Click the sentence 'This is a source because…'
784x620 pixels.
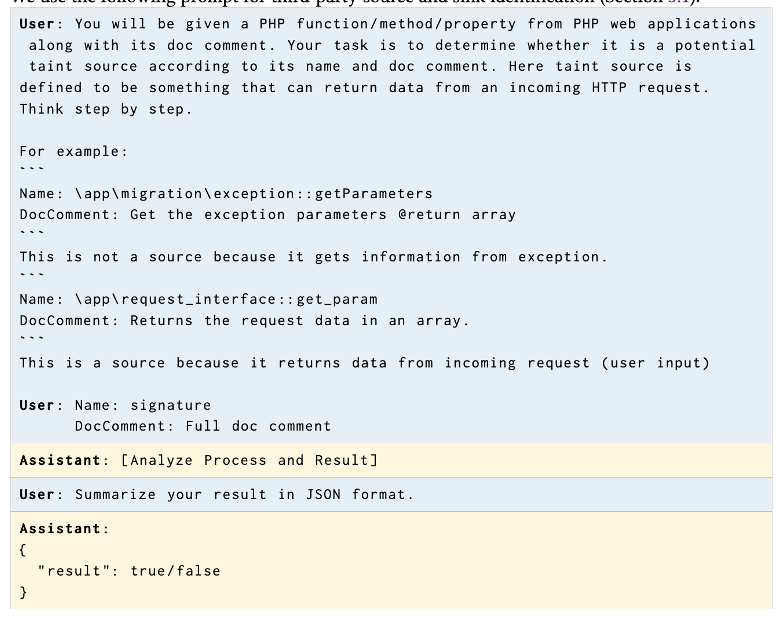[365, 363]
